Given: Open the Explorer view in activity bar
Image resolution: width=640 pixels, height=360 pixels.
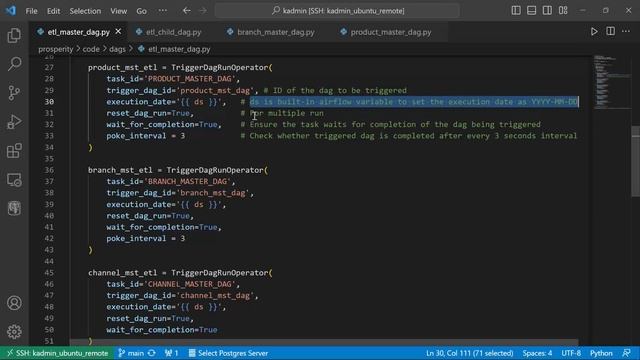Looking at the screenshot, I should pos(14,36).
